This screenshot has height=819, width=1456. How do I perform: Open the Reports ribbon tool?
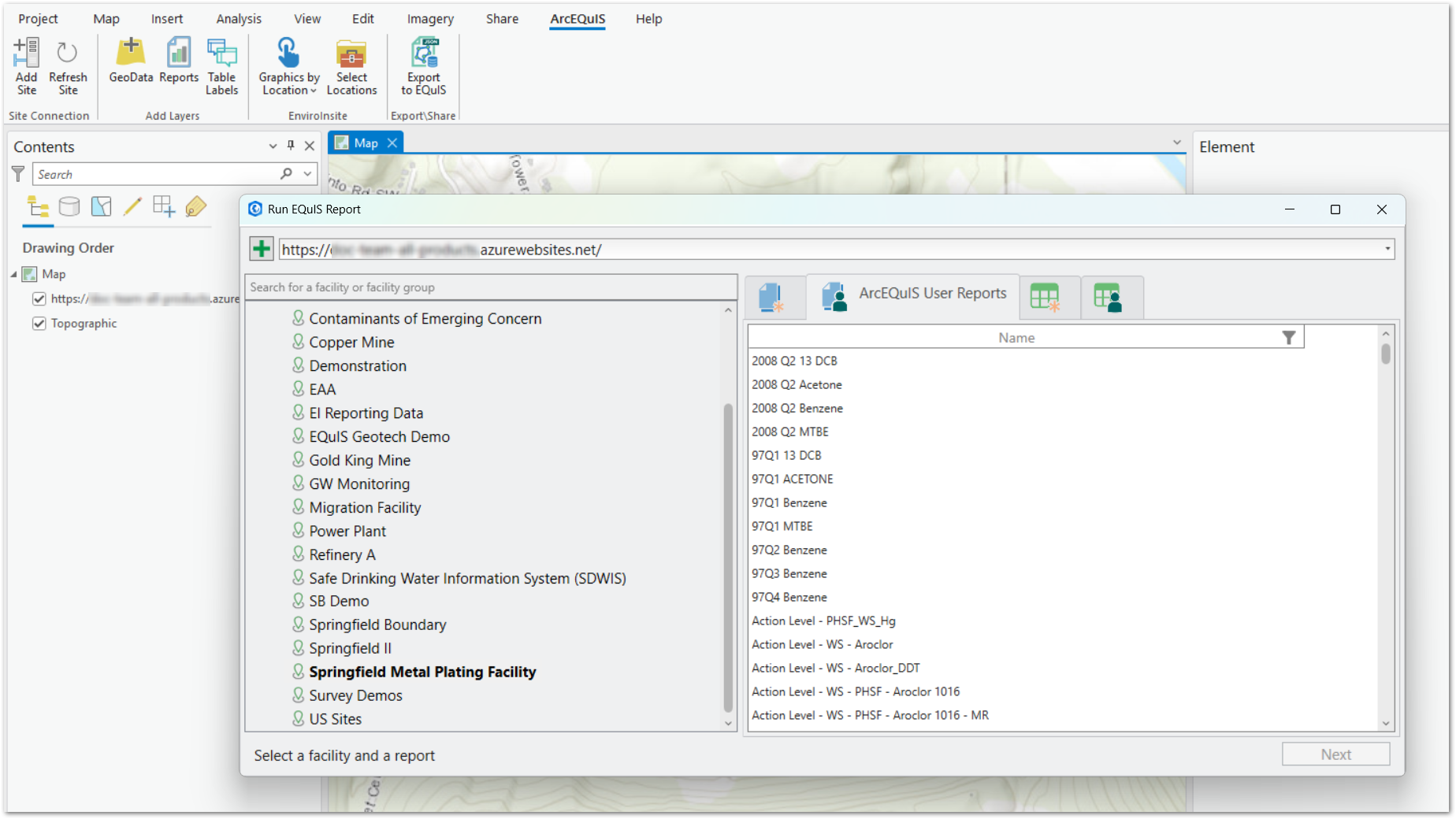179,61
